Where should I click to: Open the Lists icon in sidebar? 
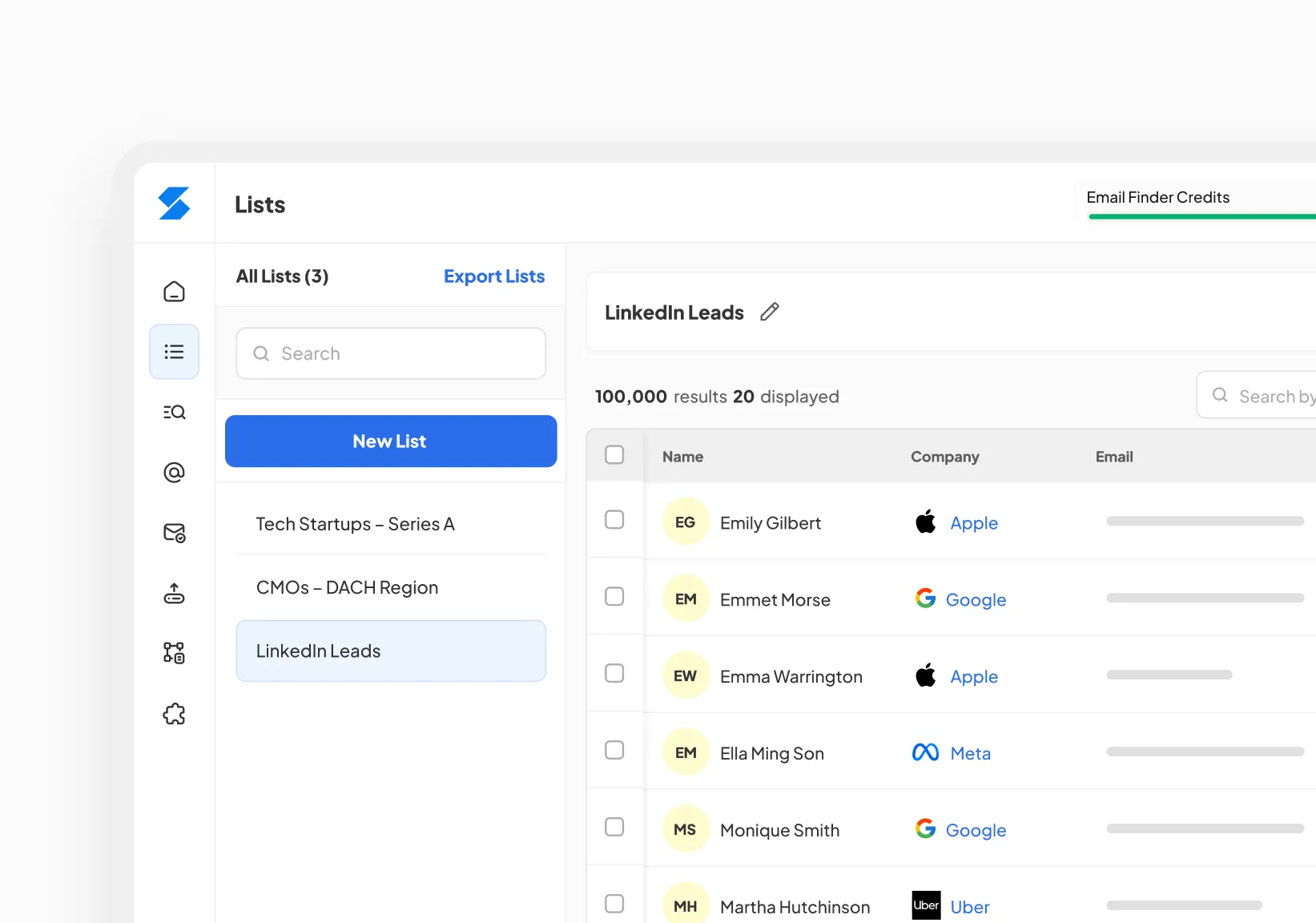pyautogui.click(x=174, y=352)
